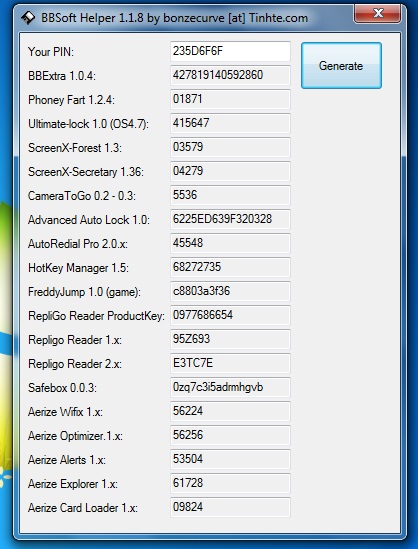418x549 pixels.
Task: Click the 'ScreenX-Forest 1.3:' label
Action: (75, 148)
